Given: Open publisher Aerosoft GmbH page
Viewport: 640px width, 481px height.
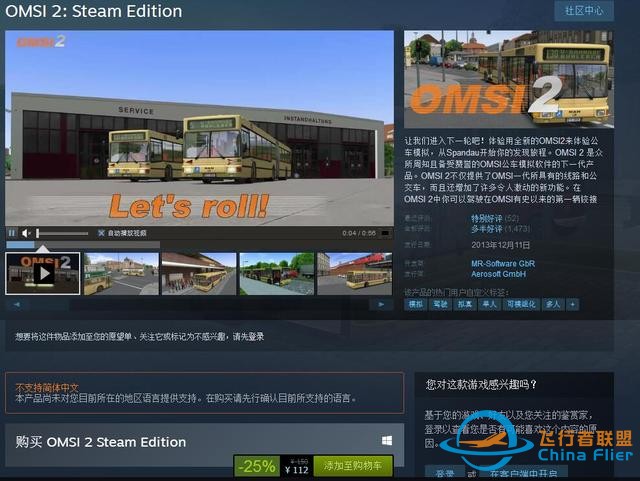Looking at the screenshot, I should pyautogui.click(x=498, y=274).
